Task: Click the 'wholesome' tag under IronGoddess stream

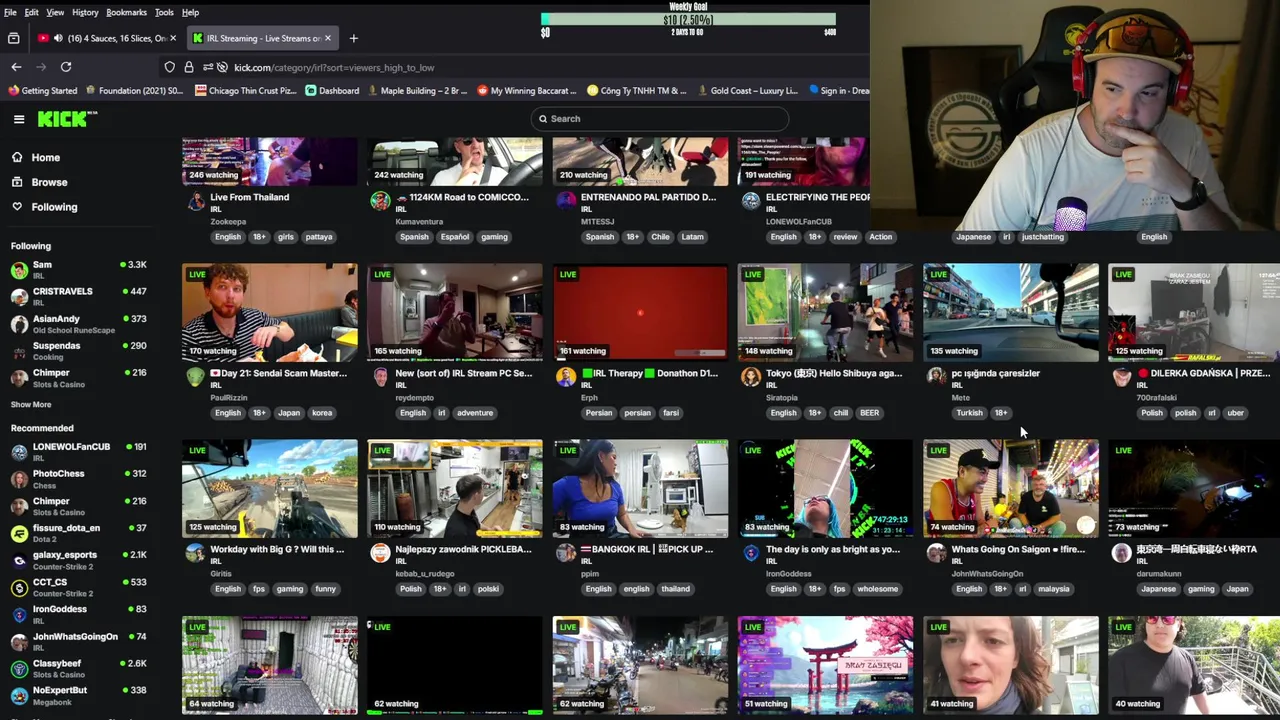Action: tap(877, 589)
